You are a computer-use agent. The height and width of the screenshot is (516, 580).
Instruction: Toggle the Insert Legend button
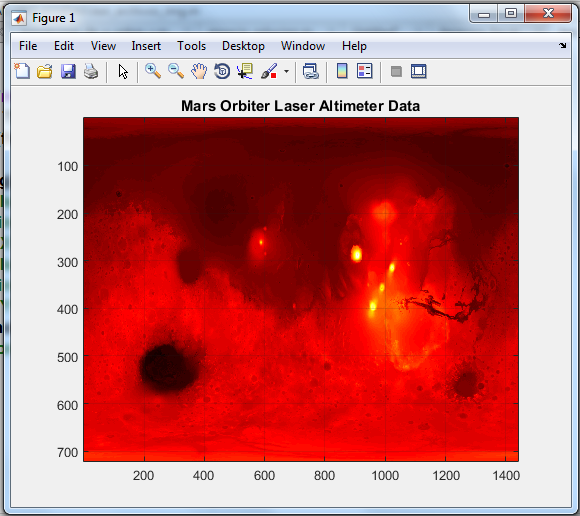(x=364, y=71)
